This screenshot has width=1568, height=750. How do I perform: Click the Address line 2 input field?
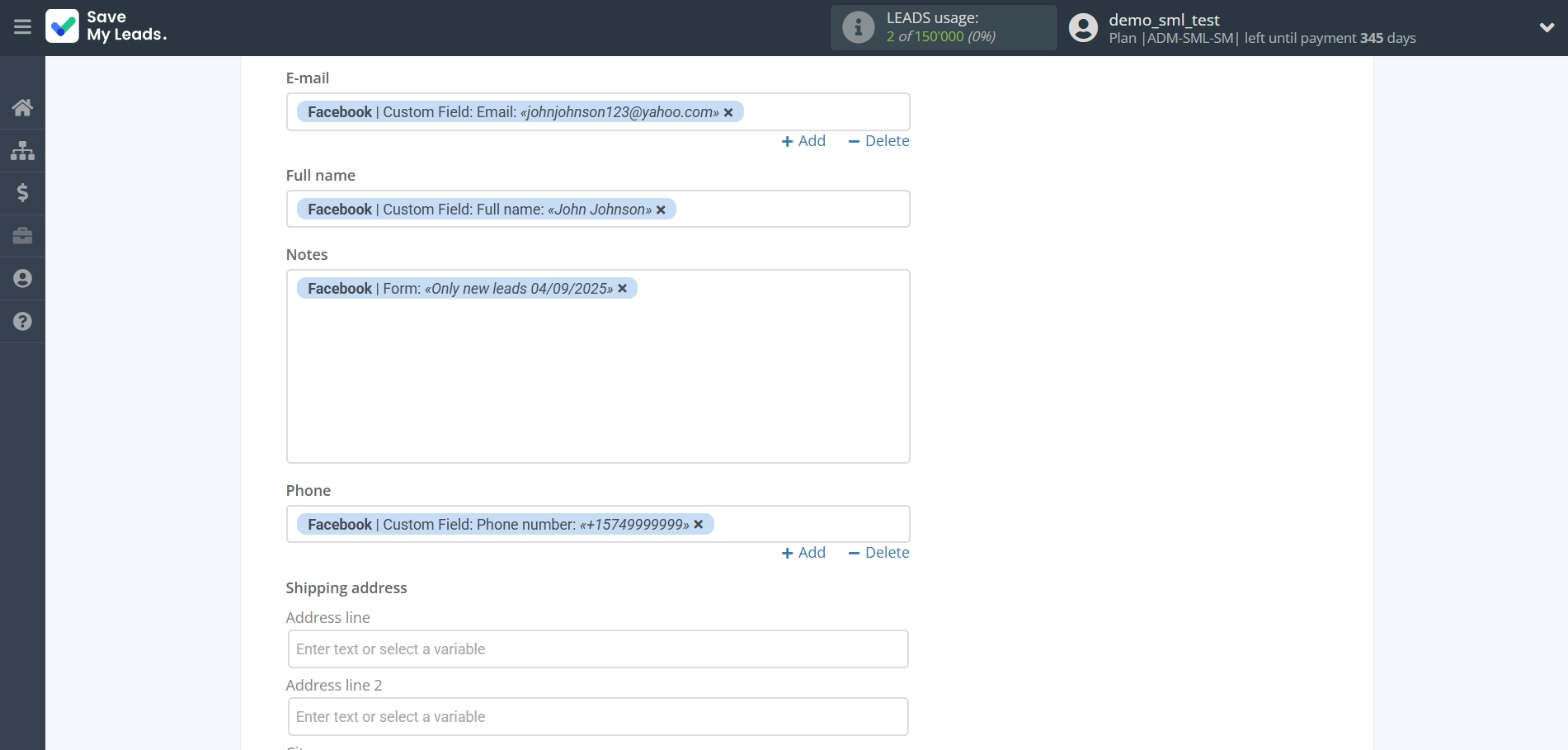click(x=597, y=716)
